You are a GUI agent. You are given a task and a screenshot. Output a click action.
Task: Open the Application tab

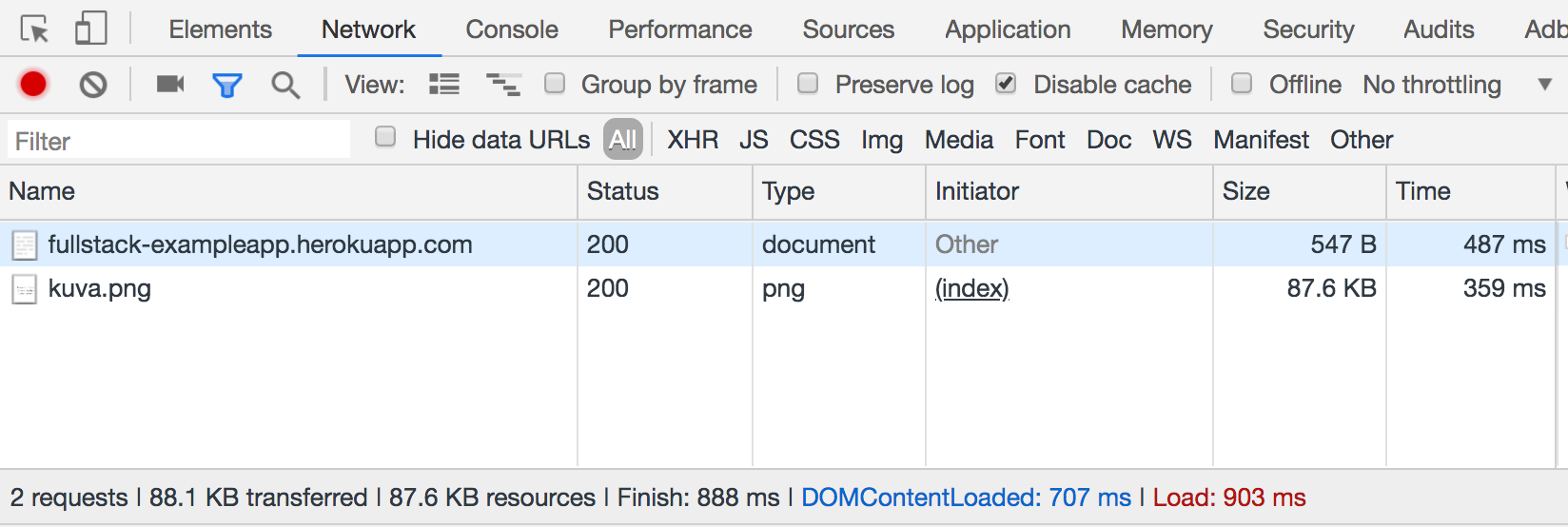click(x=1008, y=29)
